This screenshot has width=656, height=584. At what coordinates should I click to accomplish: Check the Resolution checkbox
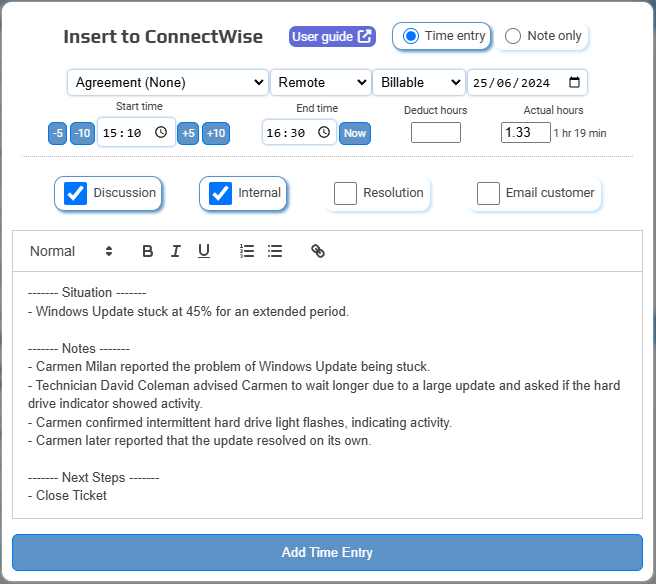(345, 193)
